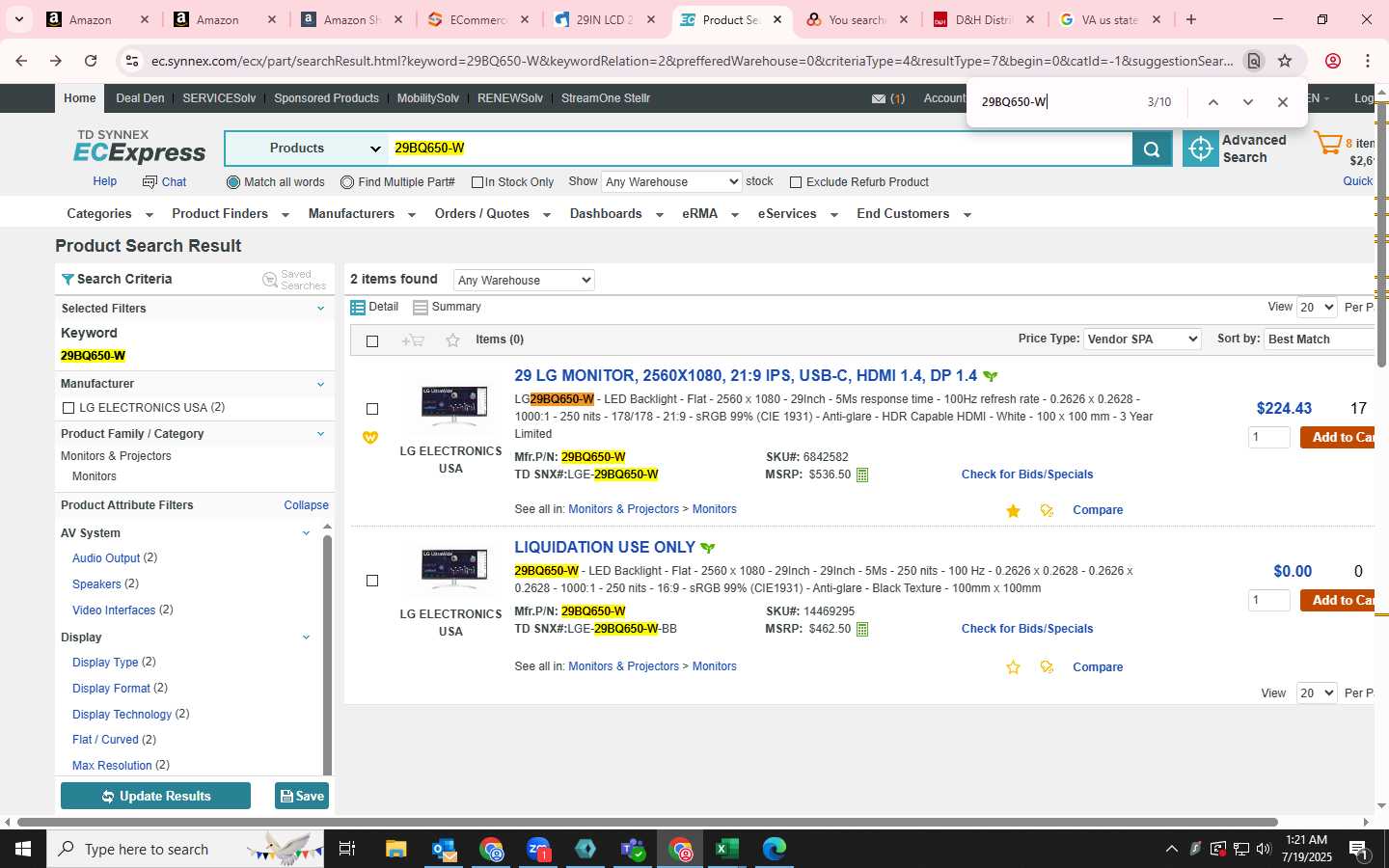Open the Sort by Best Match dropdown

pyautogui.click(x=1320, y=339)
